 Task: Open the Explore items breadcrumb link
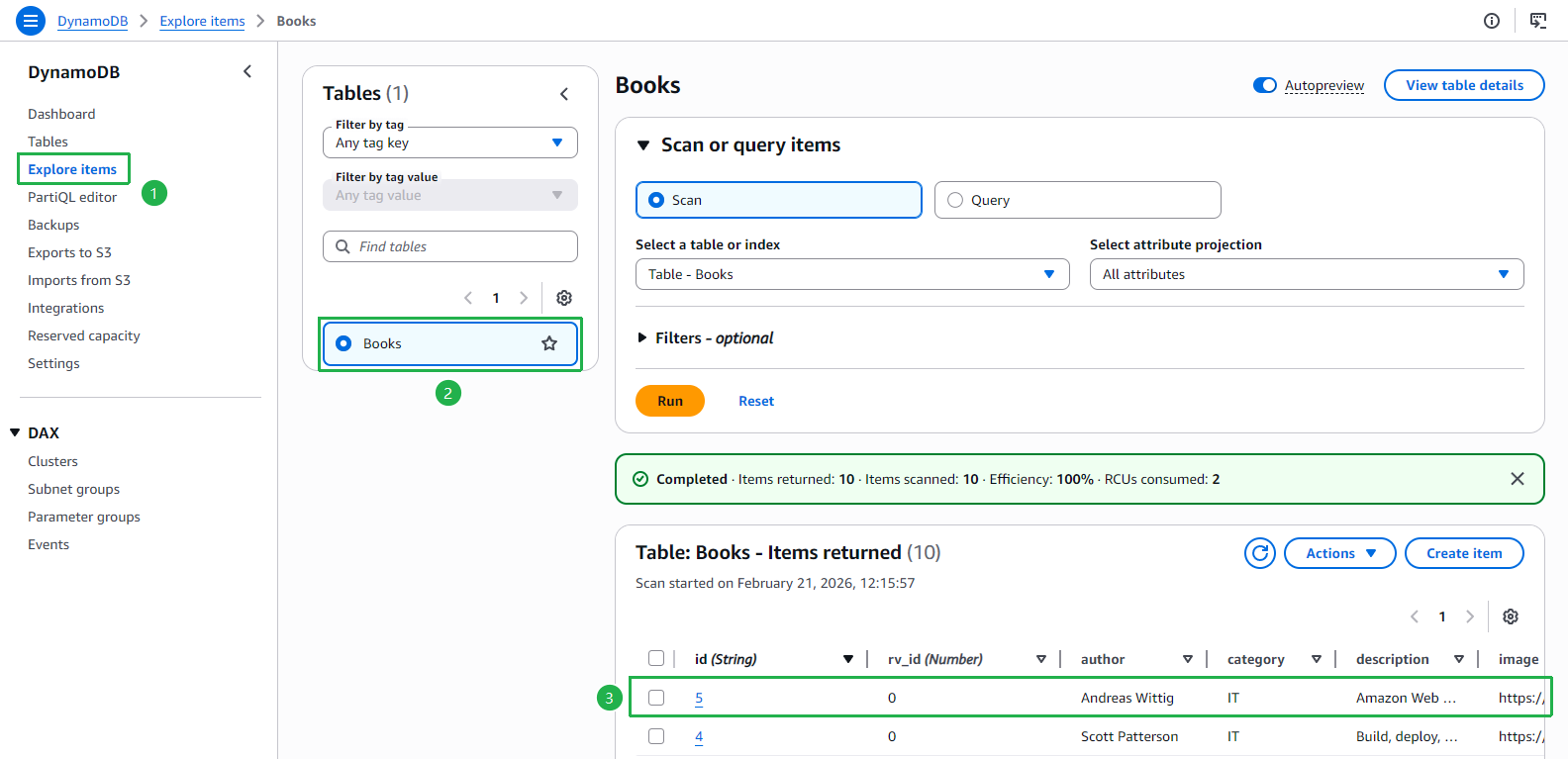(202, 21)
